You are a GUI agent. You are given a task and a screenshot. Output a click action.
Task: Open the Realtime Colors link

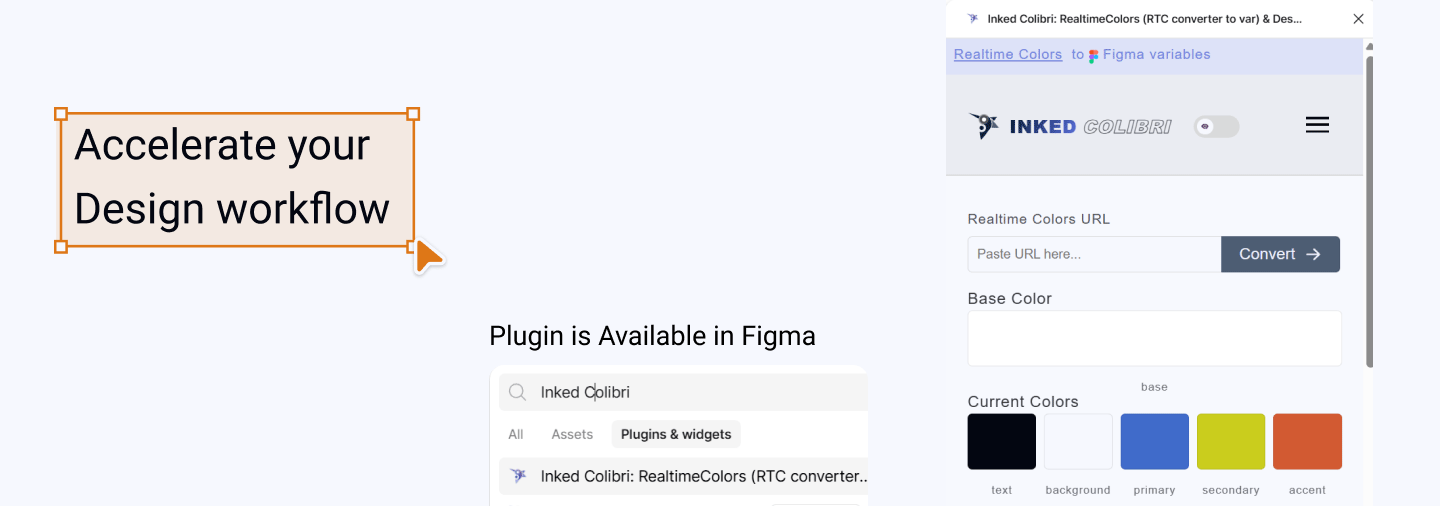tap(1008, 55)
